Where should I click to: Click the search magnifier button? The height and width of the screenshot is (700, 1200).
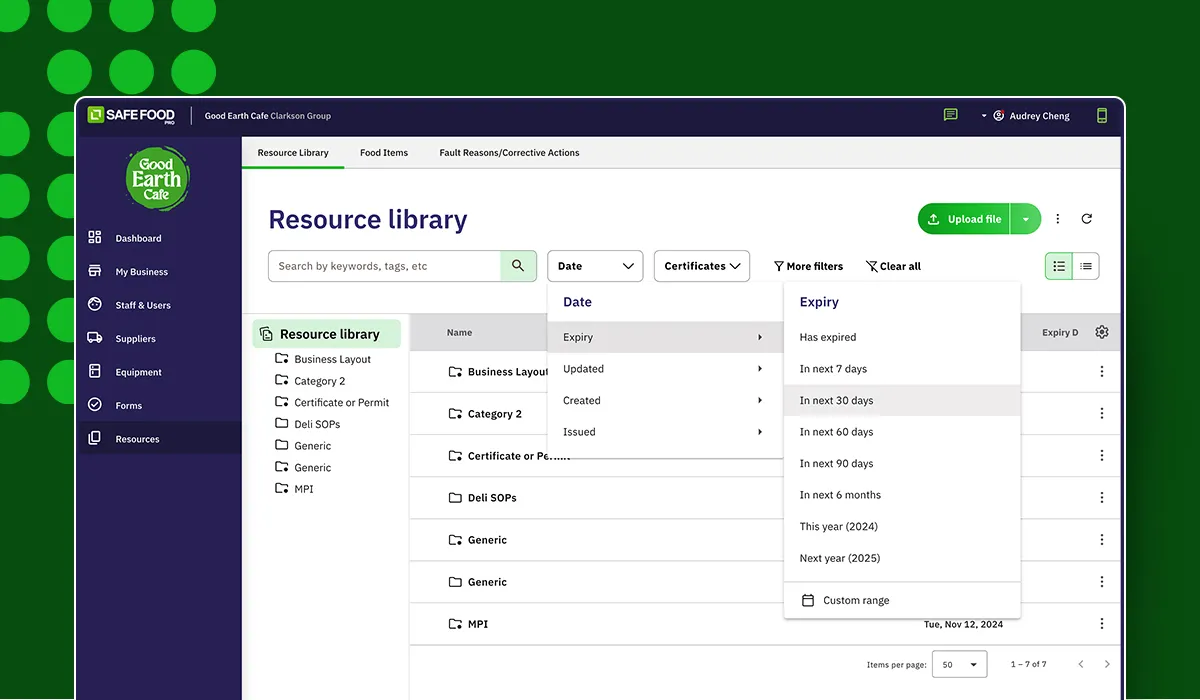click(x=518, y=266)
